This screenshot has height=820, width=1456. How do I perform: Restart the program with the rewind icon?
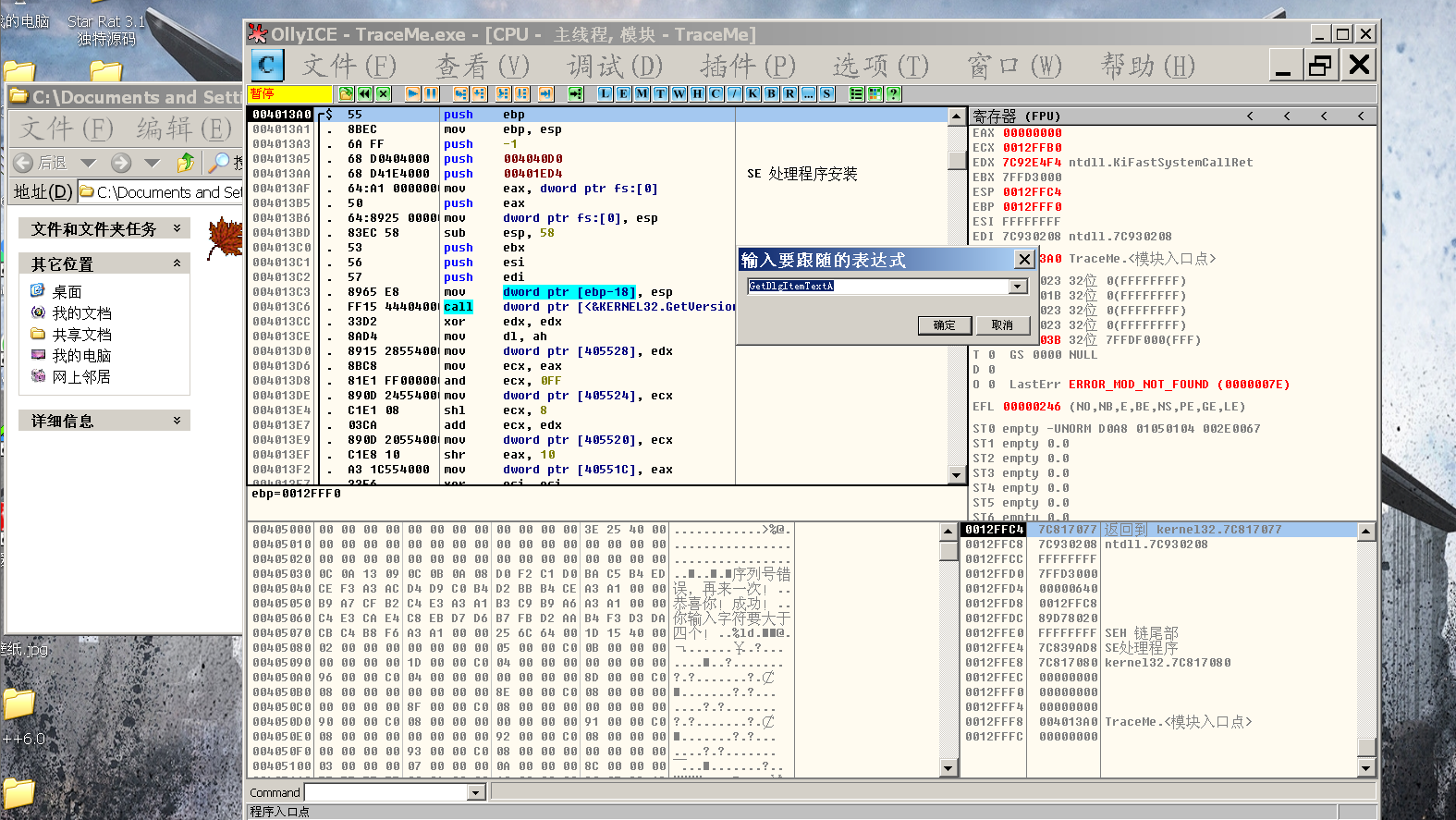[364, 93]
